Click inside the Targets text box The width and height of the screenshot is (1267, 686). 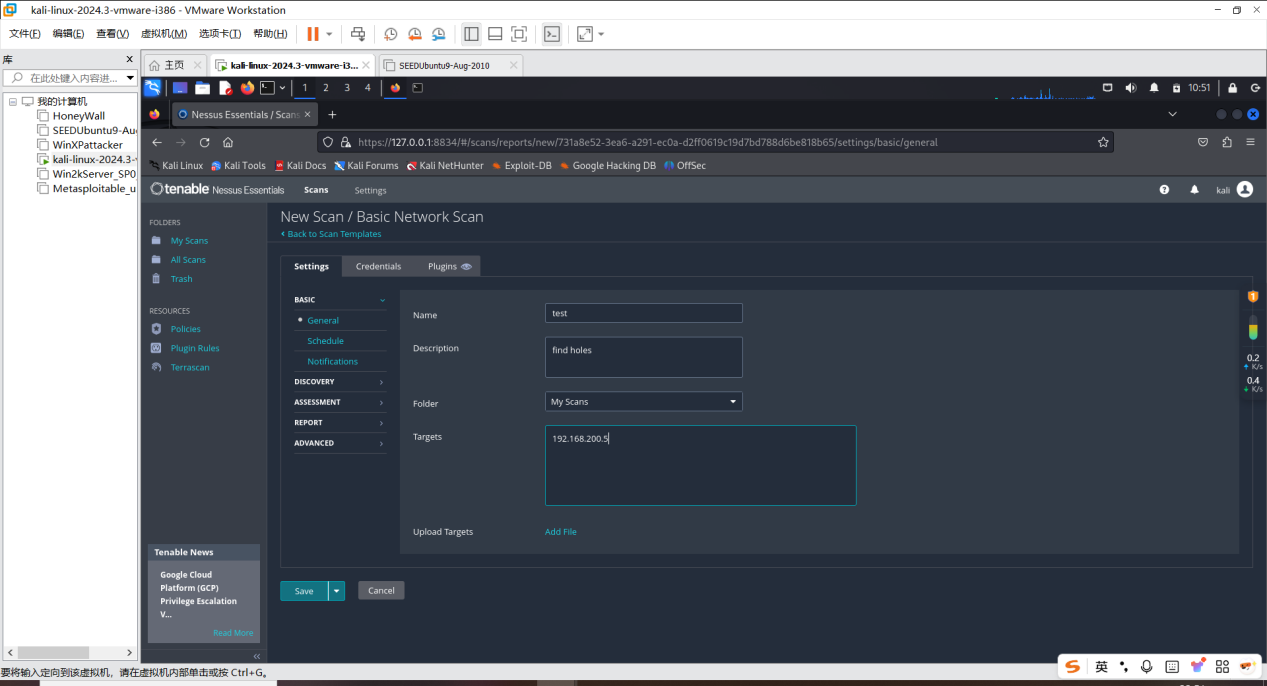(x=700, y=465)
